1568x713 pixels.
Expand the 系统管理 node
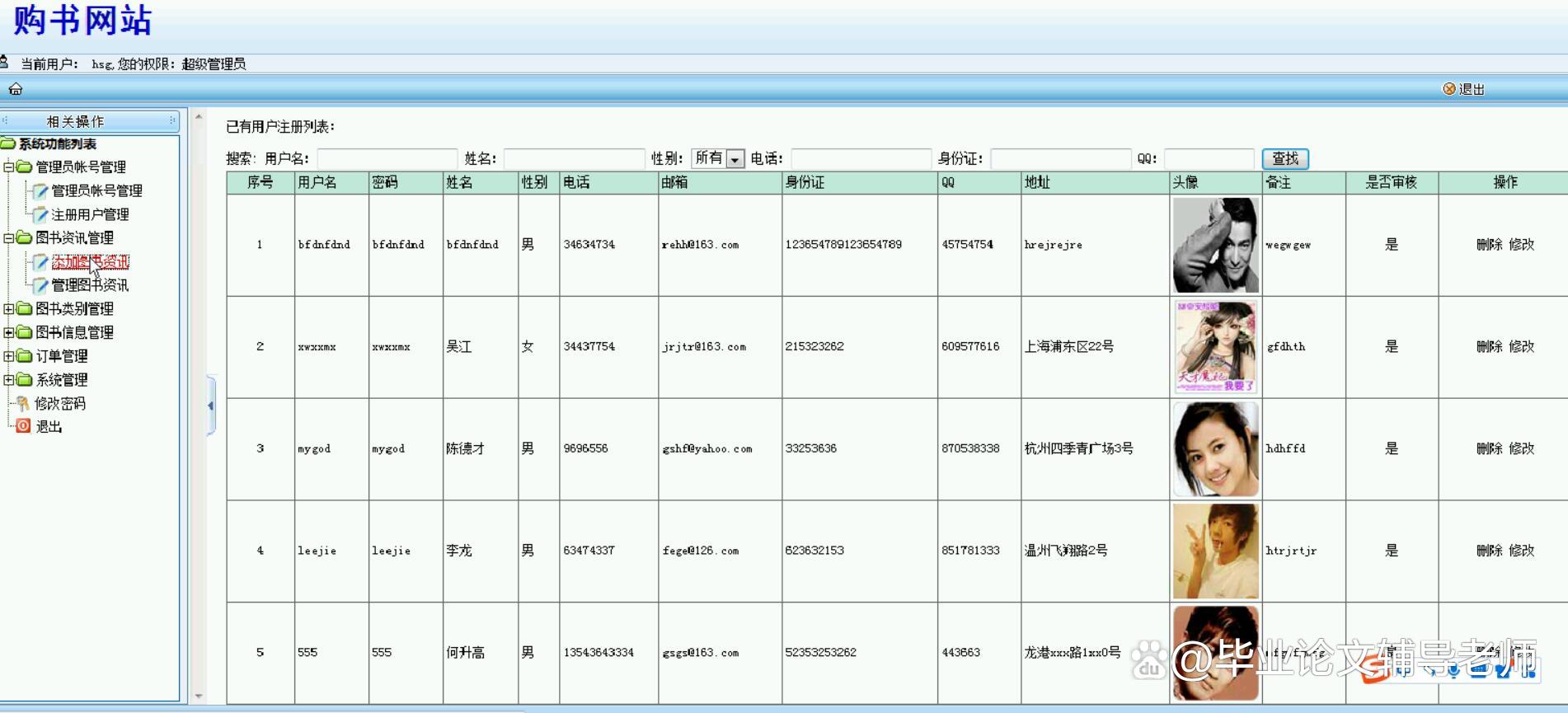pos(9,380)
